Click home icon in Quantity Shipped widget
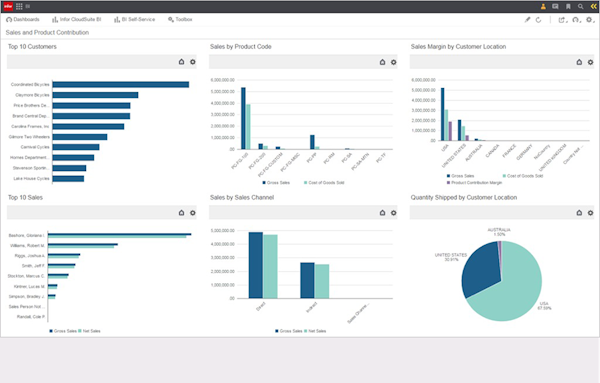Screen dimensions: 600x383 [x=579, y=213]
